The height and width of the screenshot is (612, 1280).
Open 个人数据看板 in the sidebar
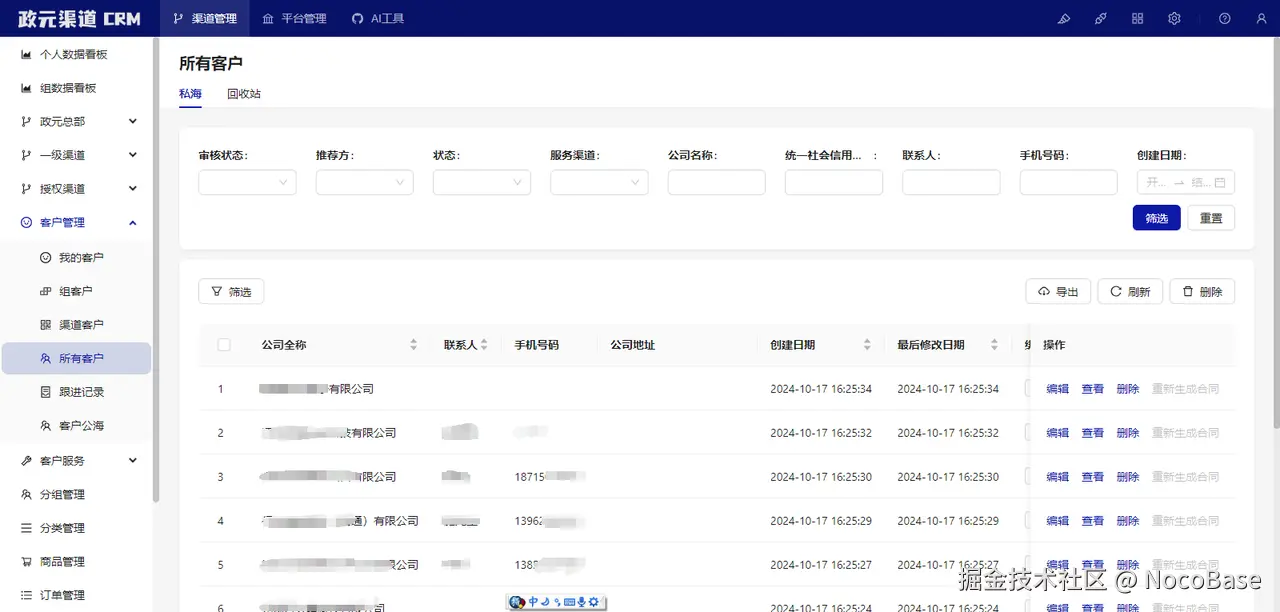(77, 54)
